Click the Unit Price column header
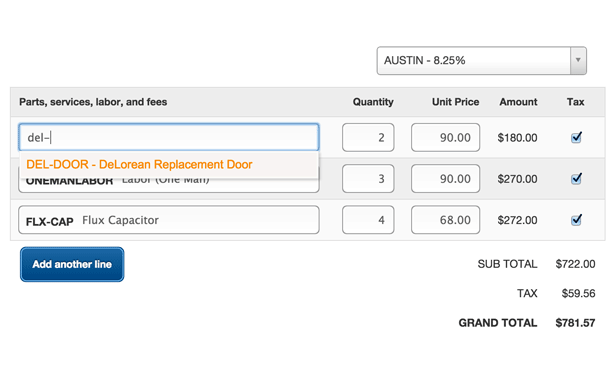The width and height of the screenshot is (615, 382). tap(455, 102)
